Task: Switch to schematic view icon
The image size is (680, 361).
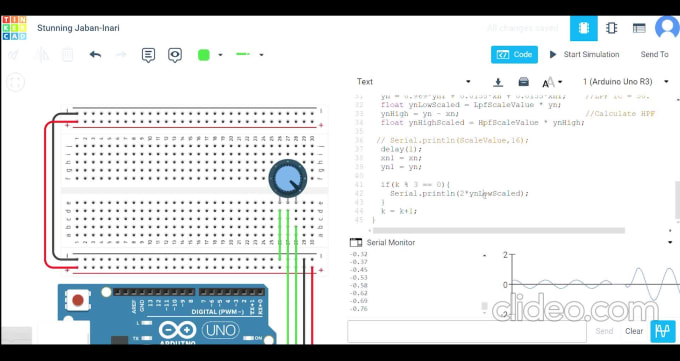Action: click(x=611, y=28)
